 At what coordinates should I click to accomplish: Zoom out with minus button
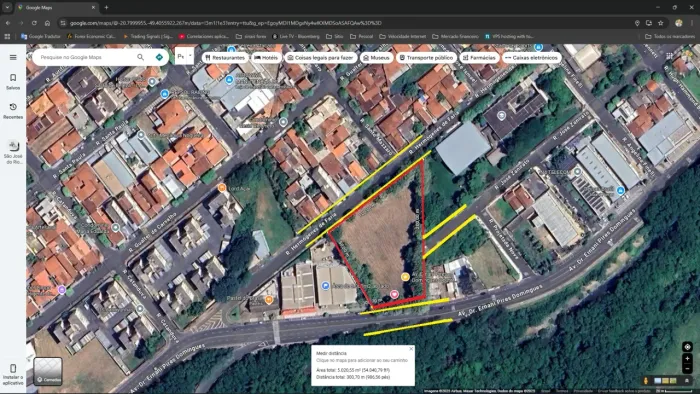(687, 369)
